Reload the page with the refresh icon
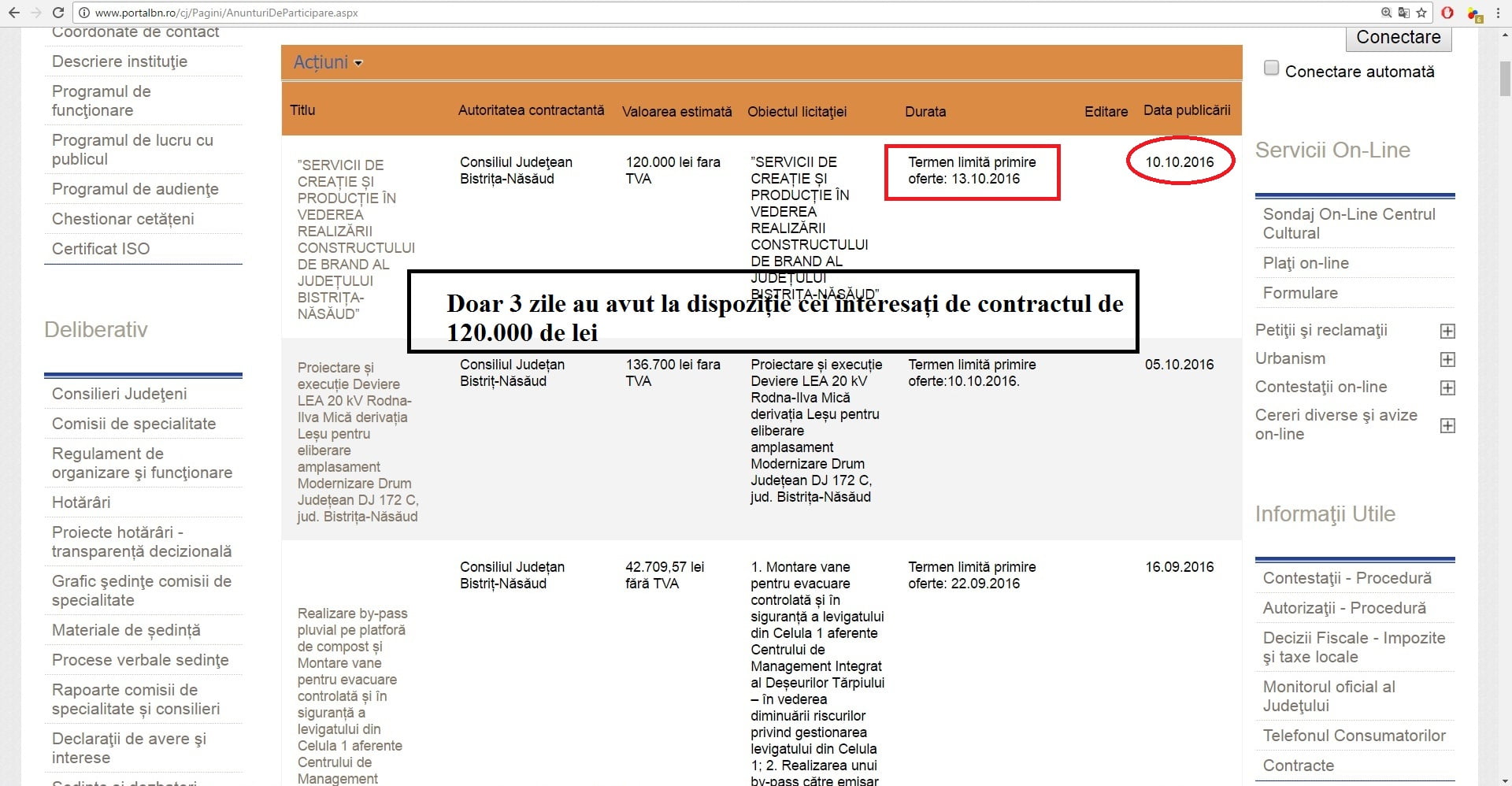The height and width of the screenshot is (786, 1512). 57,13
